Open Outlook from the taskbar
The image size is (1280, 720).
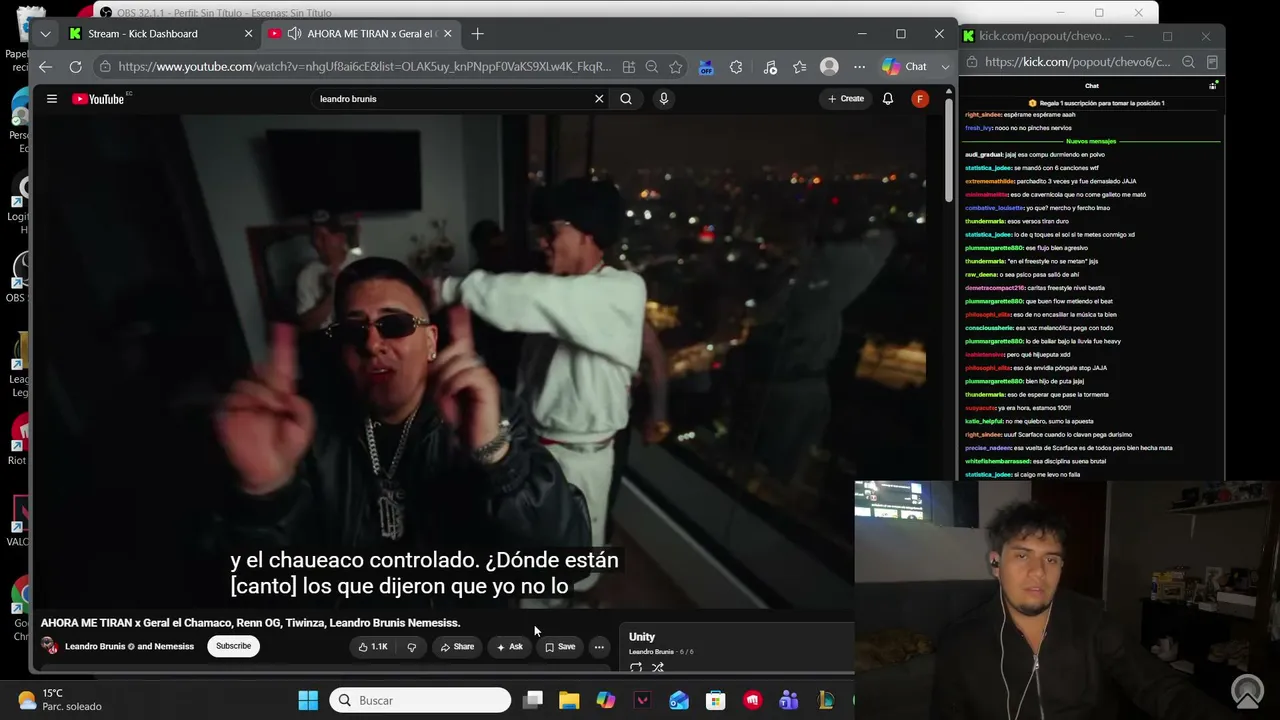coord(679,700)
